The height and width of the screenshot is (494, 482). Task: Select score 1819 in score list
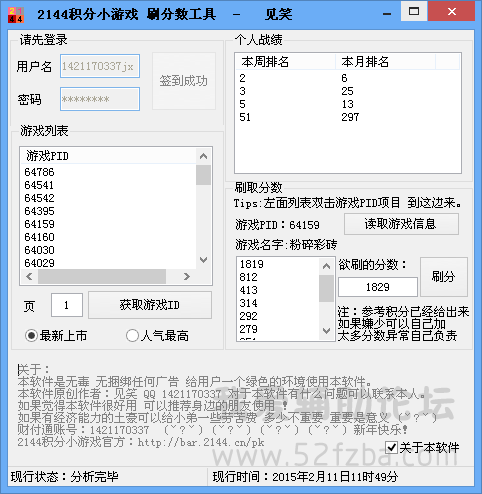click(x=252, y=264)
